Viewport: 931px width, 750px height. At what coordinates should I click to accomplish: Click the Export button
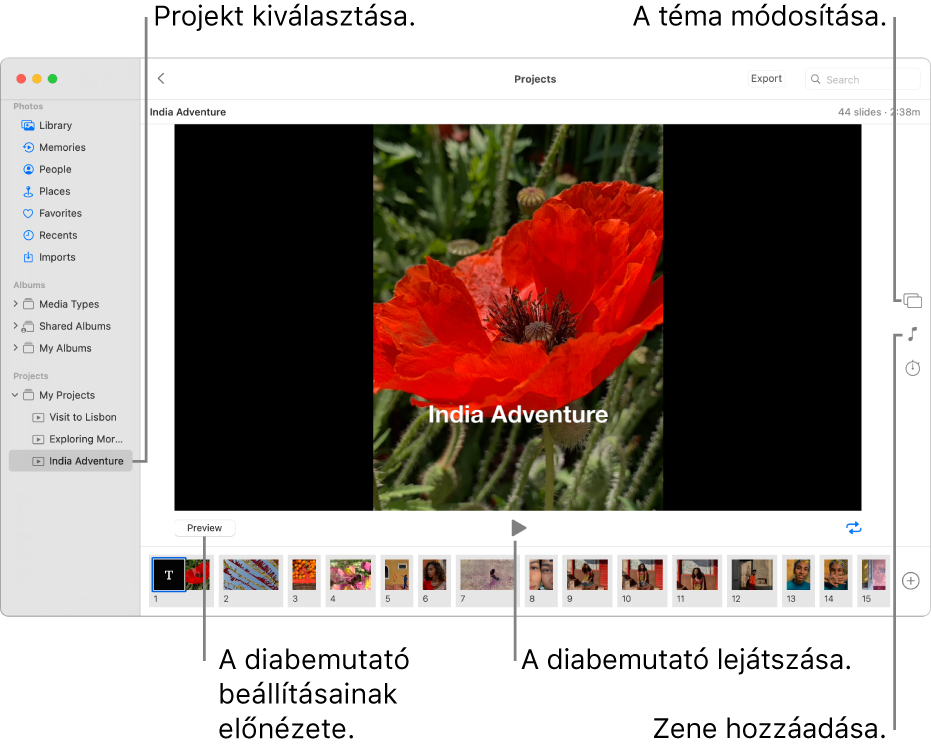click(766, 78)
